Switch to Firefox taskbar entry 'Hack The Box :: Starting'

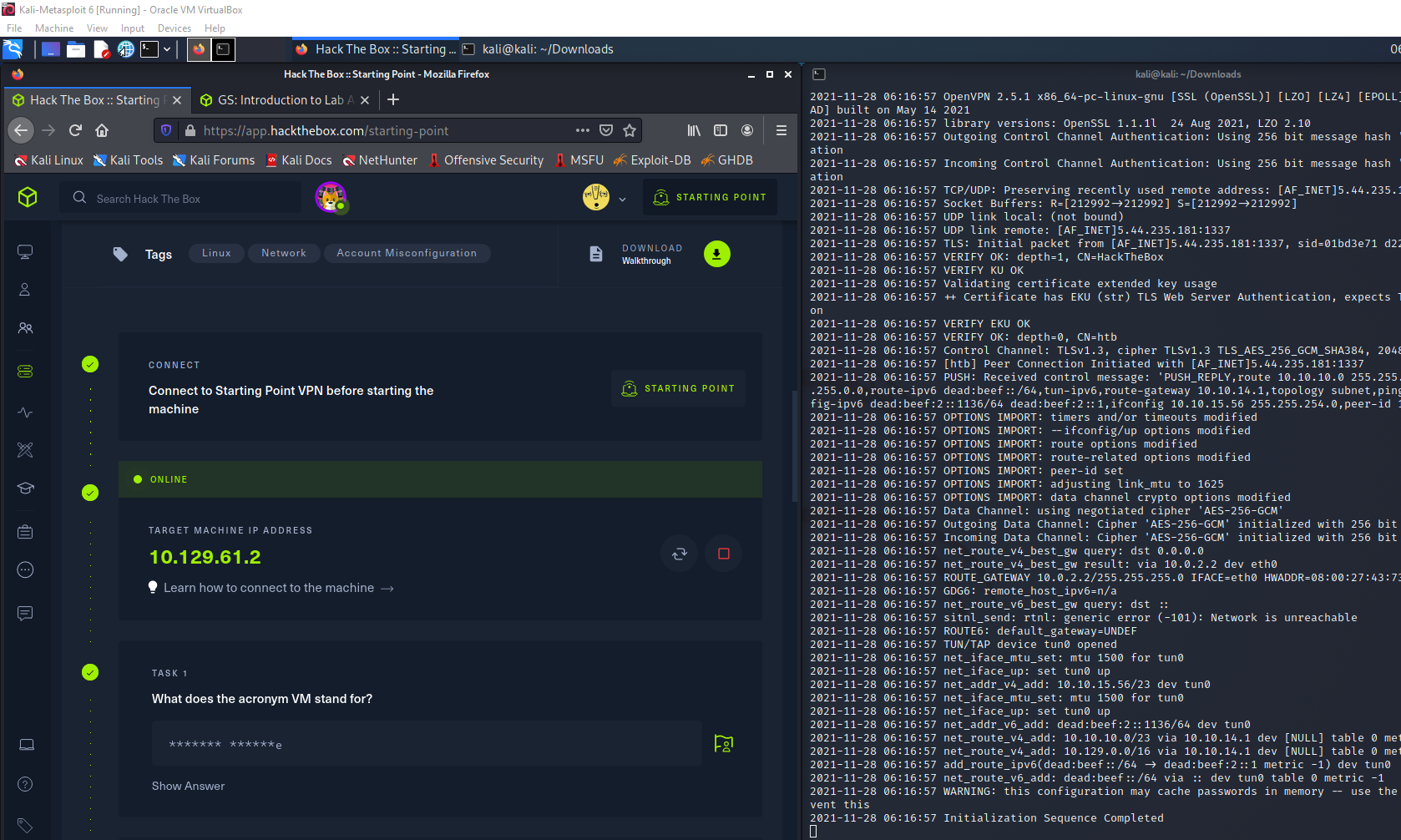pyautogui.click(x=376, y=49)
